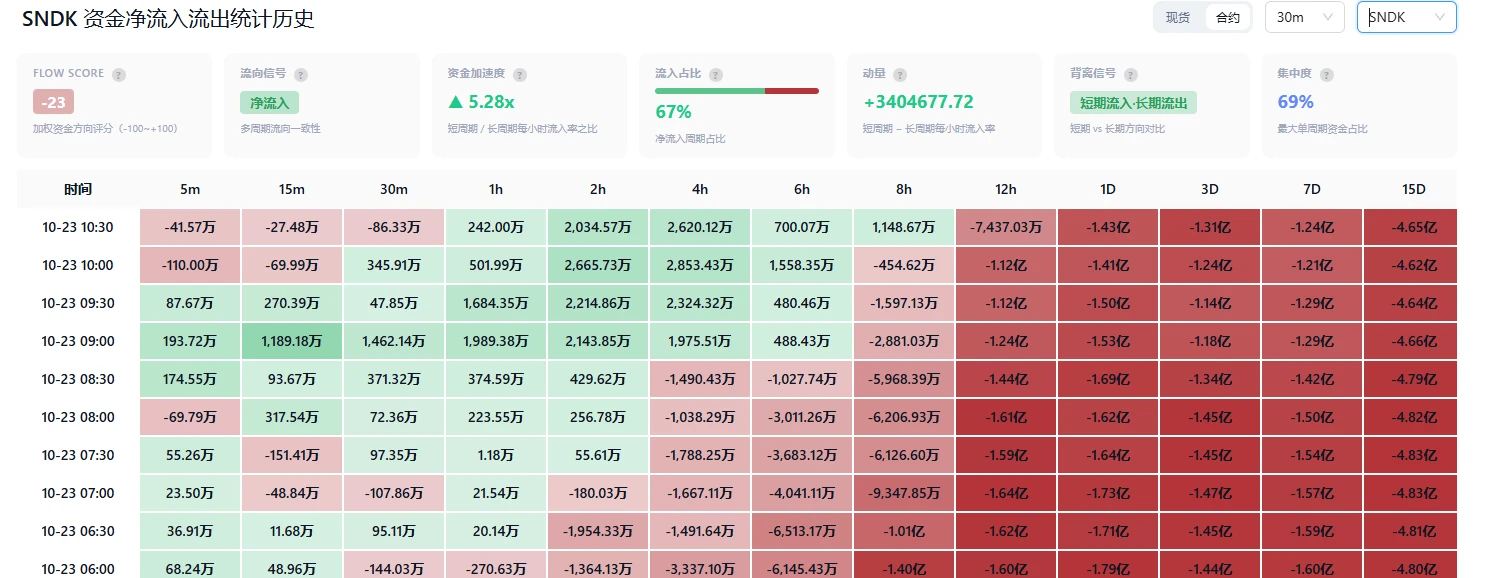The width and height of the screenshot is (1511, 578).
Task: Click the SNDK 资金净流入流出统计历史 page title
Action: click(x=168, y=18)
